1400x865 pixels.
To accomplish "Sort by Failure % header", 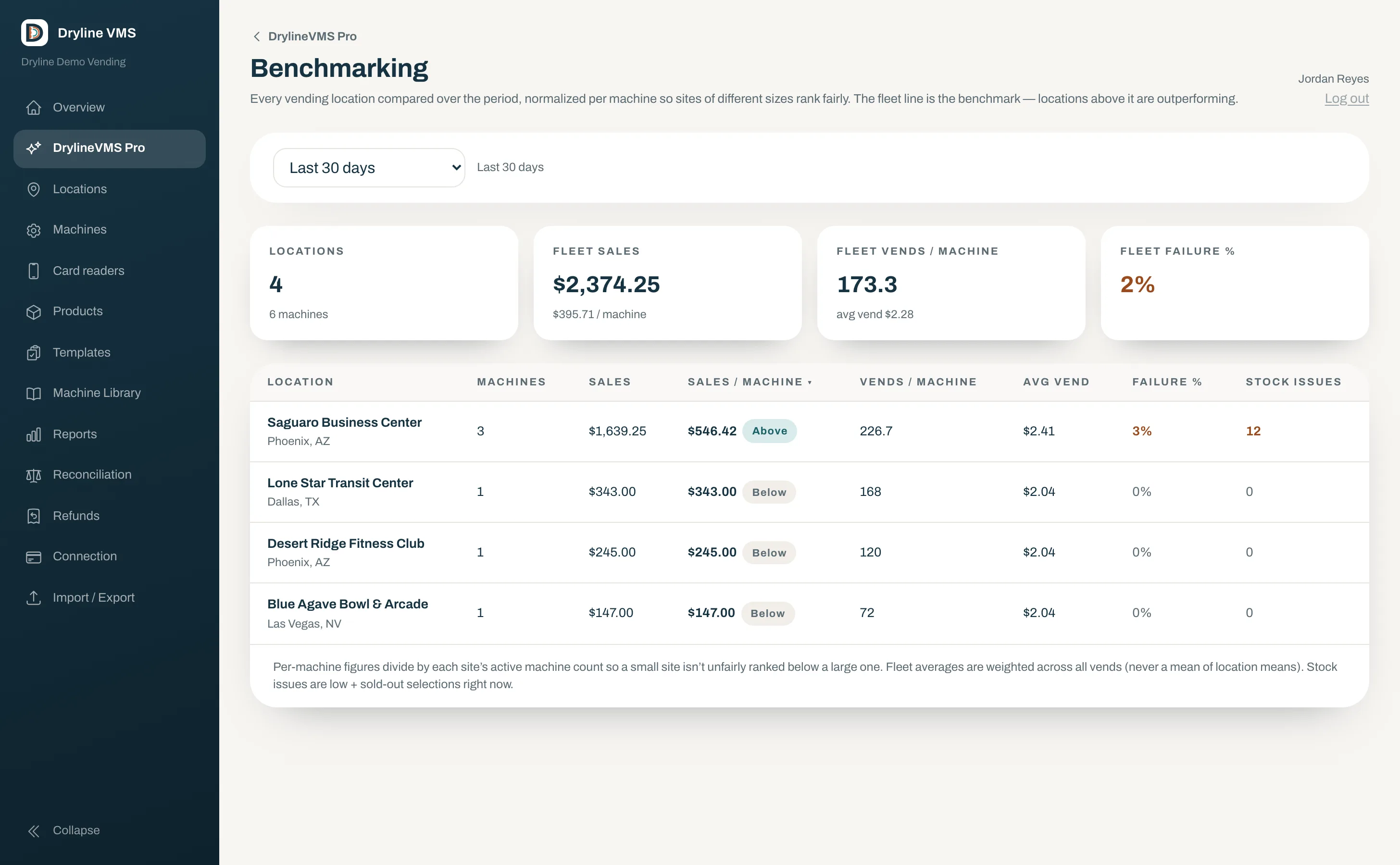I will [x=1166, y=382].
